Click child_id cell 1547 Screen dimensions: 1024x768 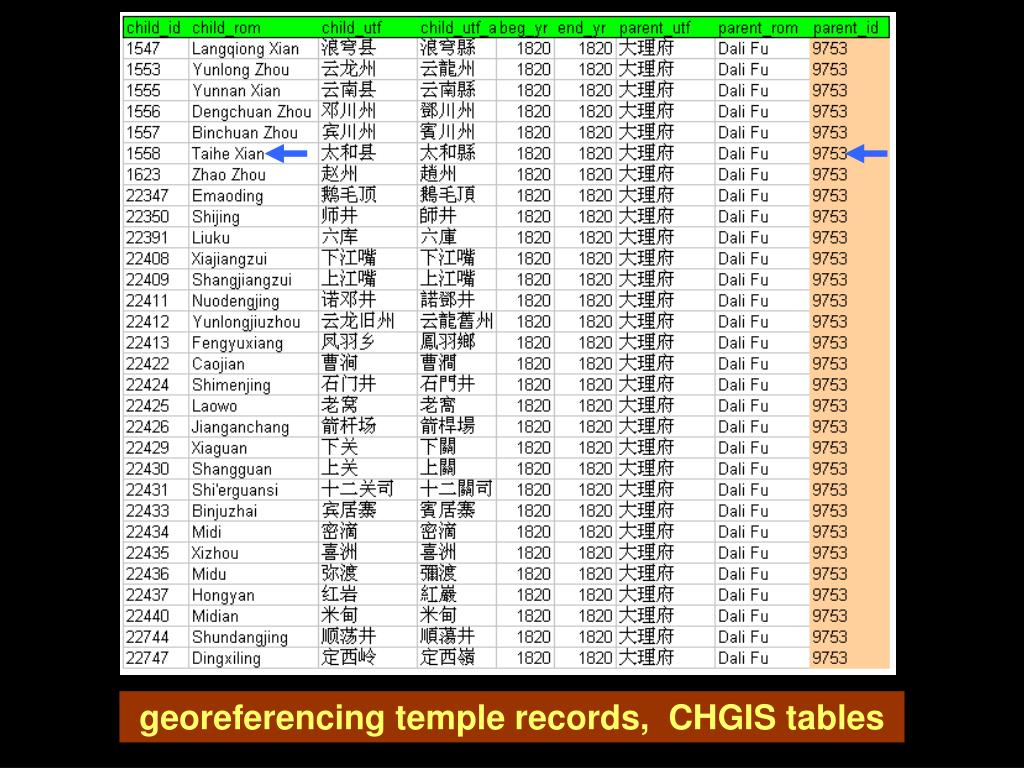pos(155,49)
